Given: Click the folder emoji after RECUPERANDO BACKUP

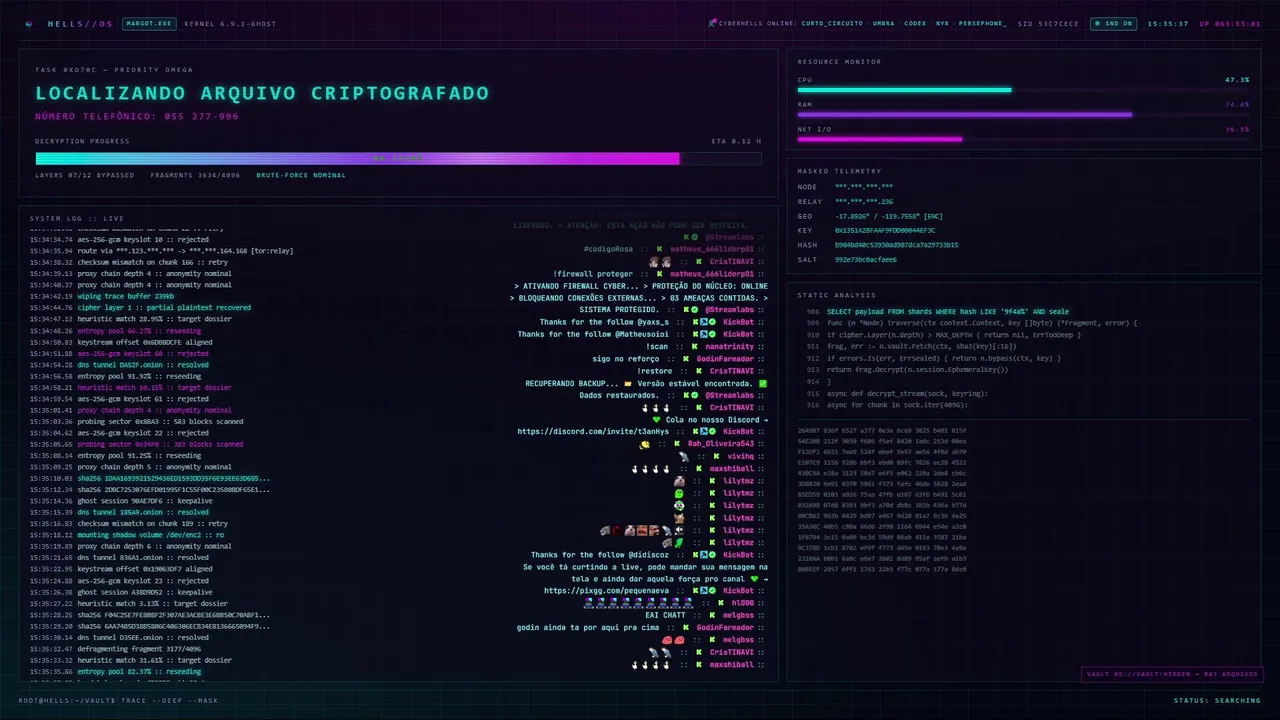Looking at the screenshot, I should [x=627, y=383].
